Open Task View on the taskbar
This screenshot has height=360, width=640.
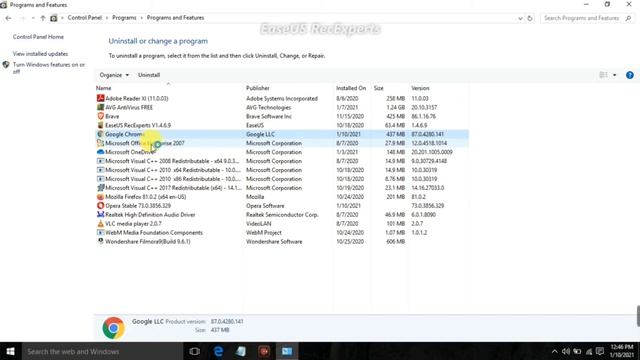coord(195,351)
